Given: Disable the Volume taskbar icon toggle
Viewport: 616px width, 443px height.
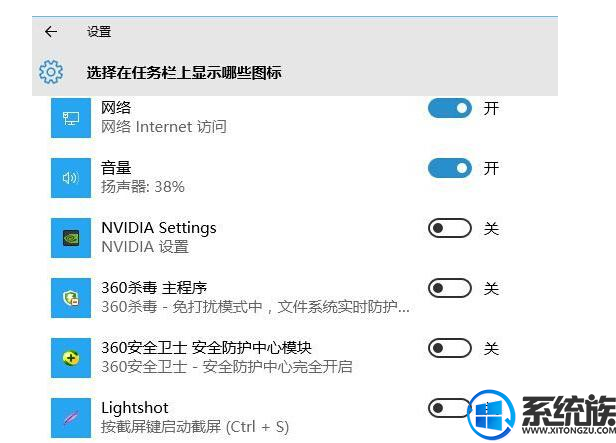Looking at the screenshot, I should [450, 168].
